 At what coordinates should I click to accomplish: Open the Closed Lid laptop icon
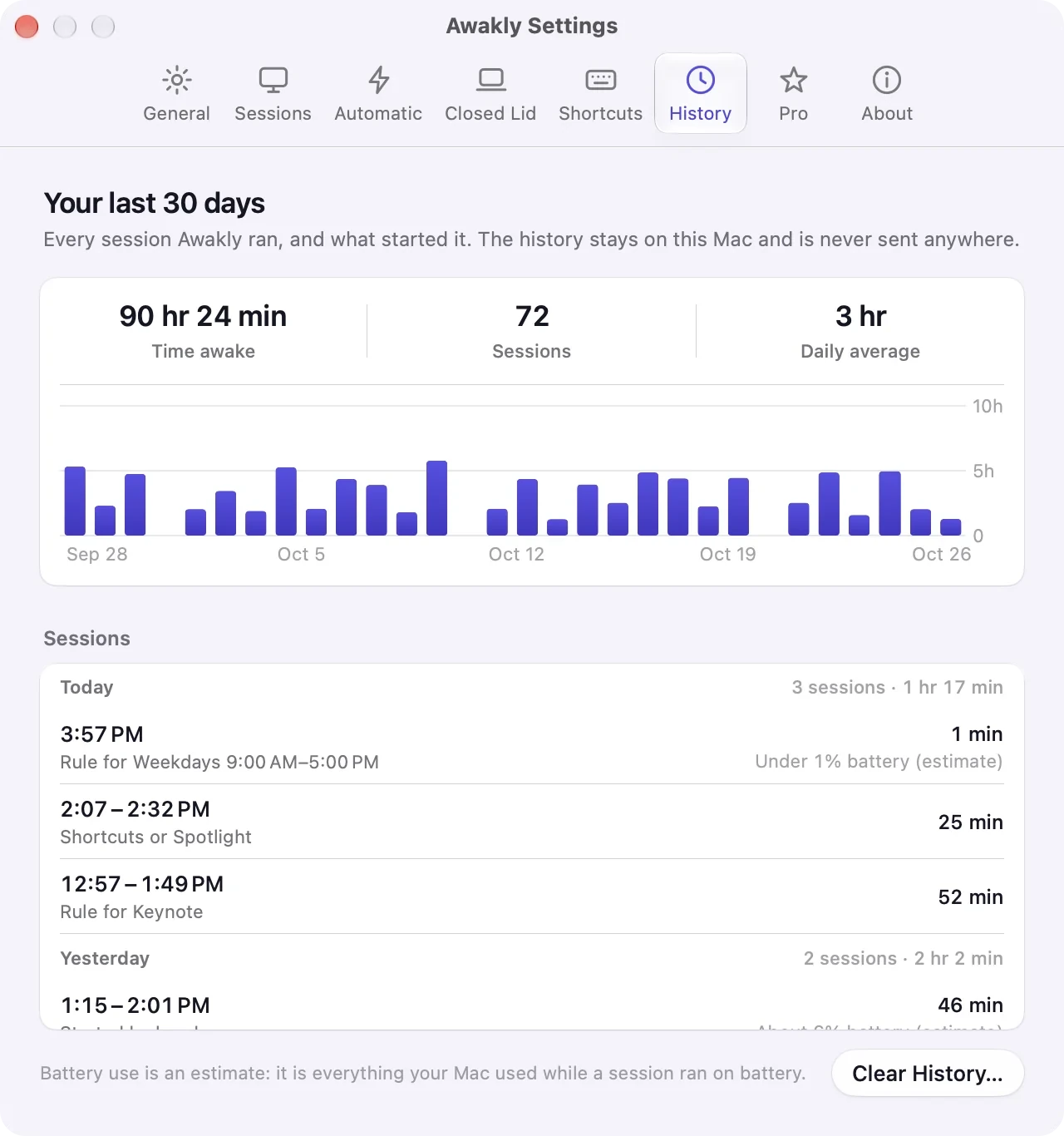pyautogui.click(x=490, y=80)
